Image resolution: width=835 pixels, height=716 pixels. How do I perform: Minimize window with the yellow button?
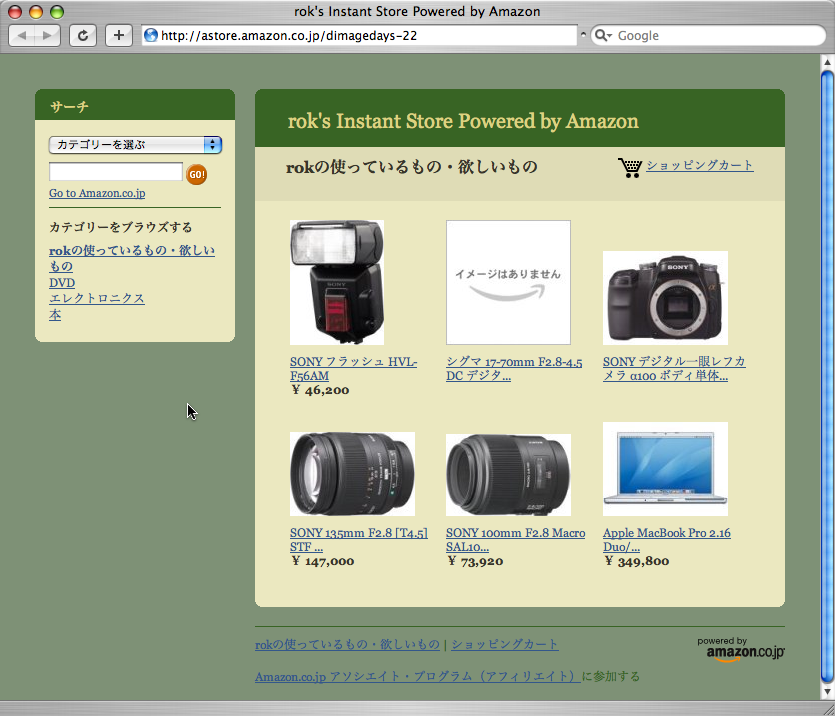pos(36,12)
